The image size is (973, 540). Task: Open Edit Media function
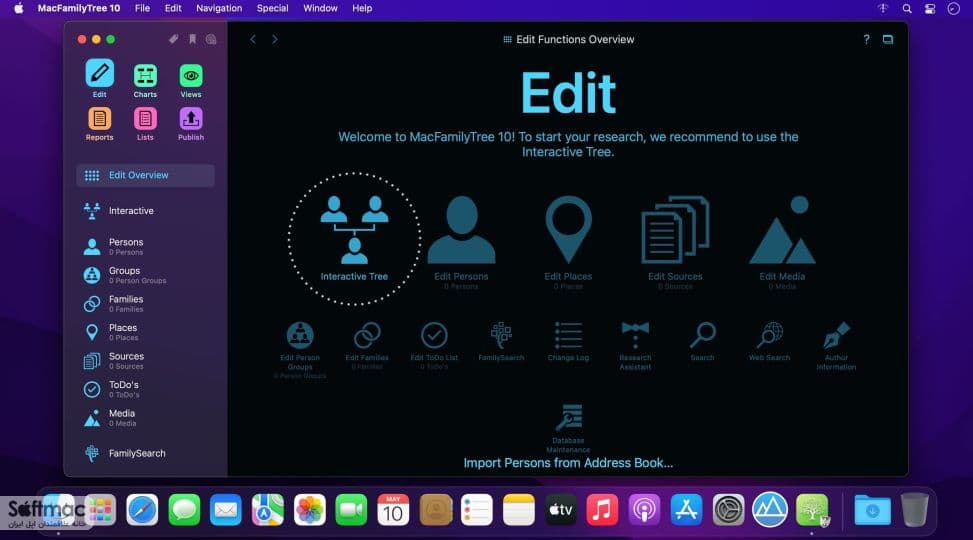point(782,242)
